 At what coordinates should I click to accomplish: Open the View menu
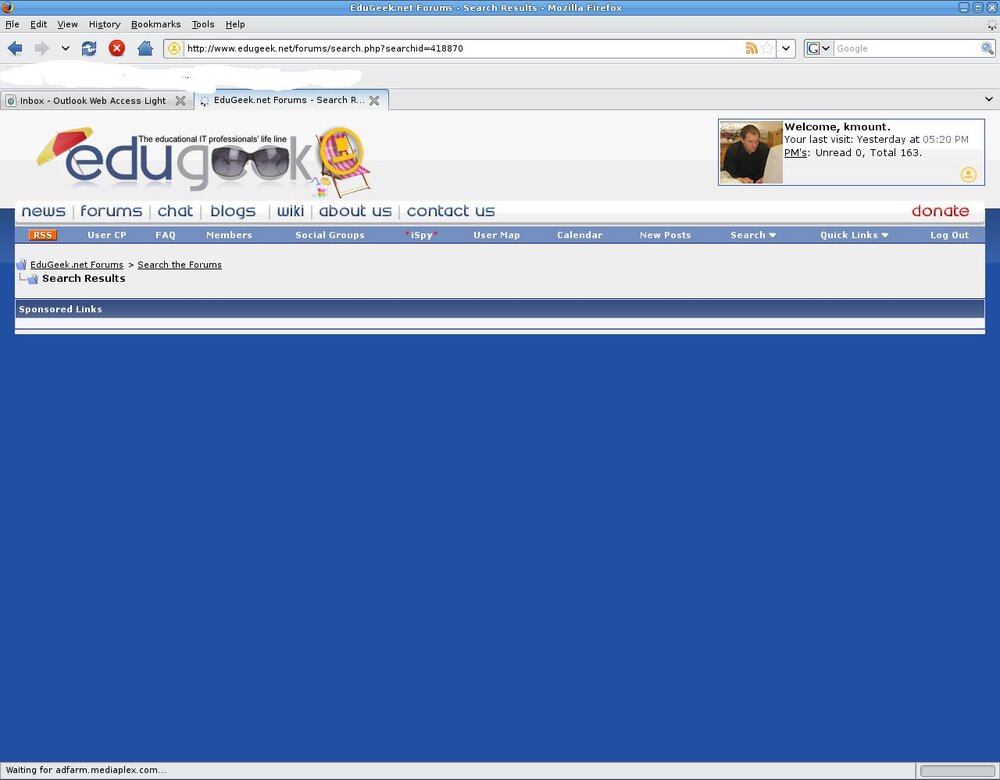(x=68, y=24)
